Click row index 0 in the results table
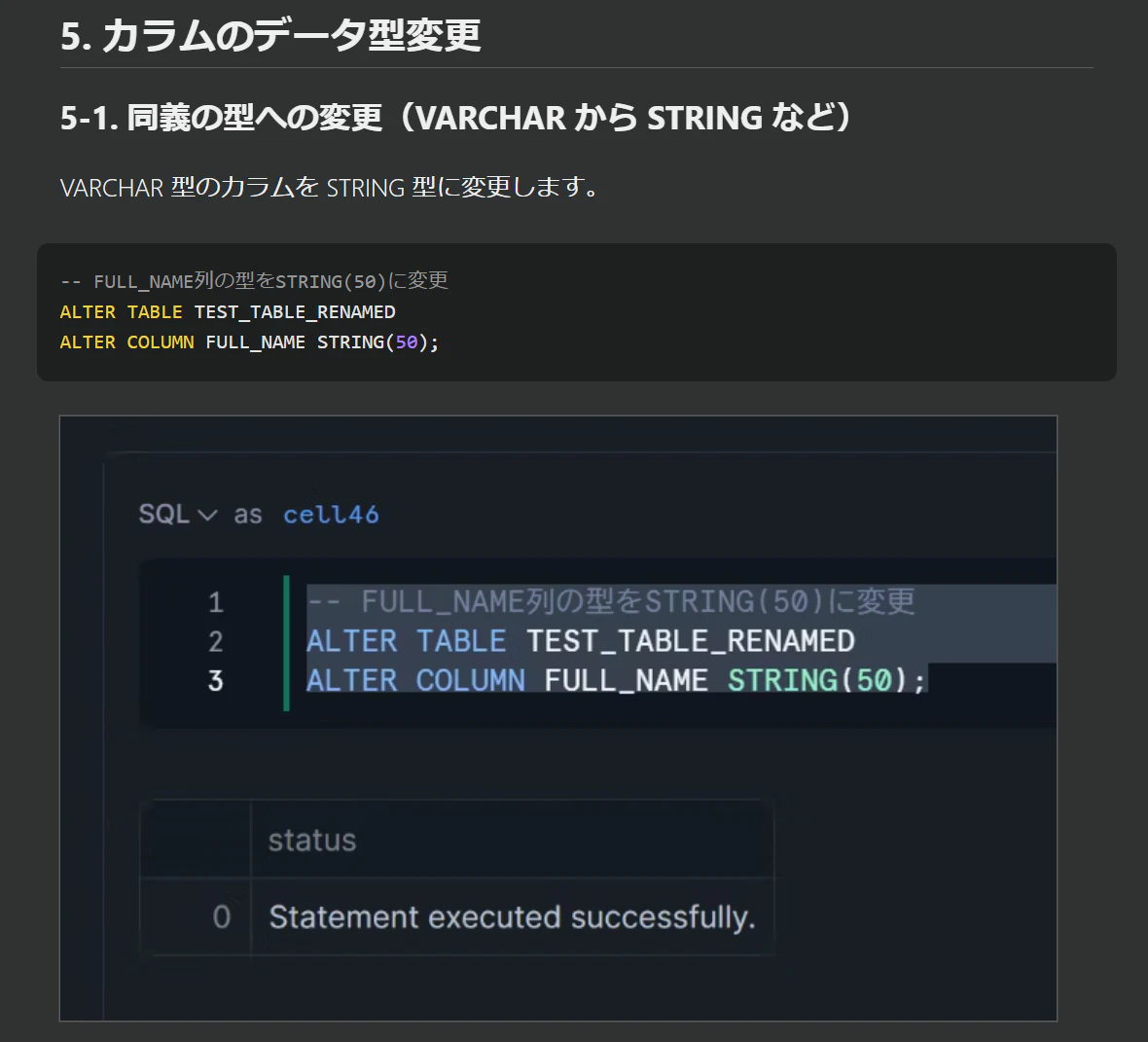This screenshot has height=1042, width=1148. click(221, 916)
